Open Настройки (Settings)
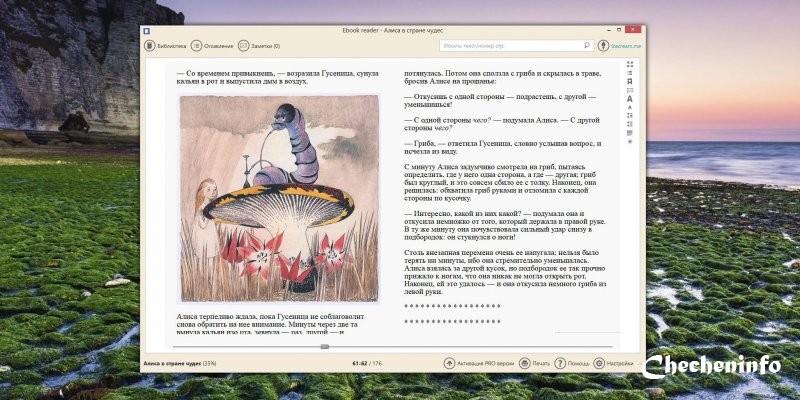This screenshot has width=800, height=400. coord(613,363)
